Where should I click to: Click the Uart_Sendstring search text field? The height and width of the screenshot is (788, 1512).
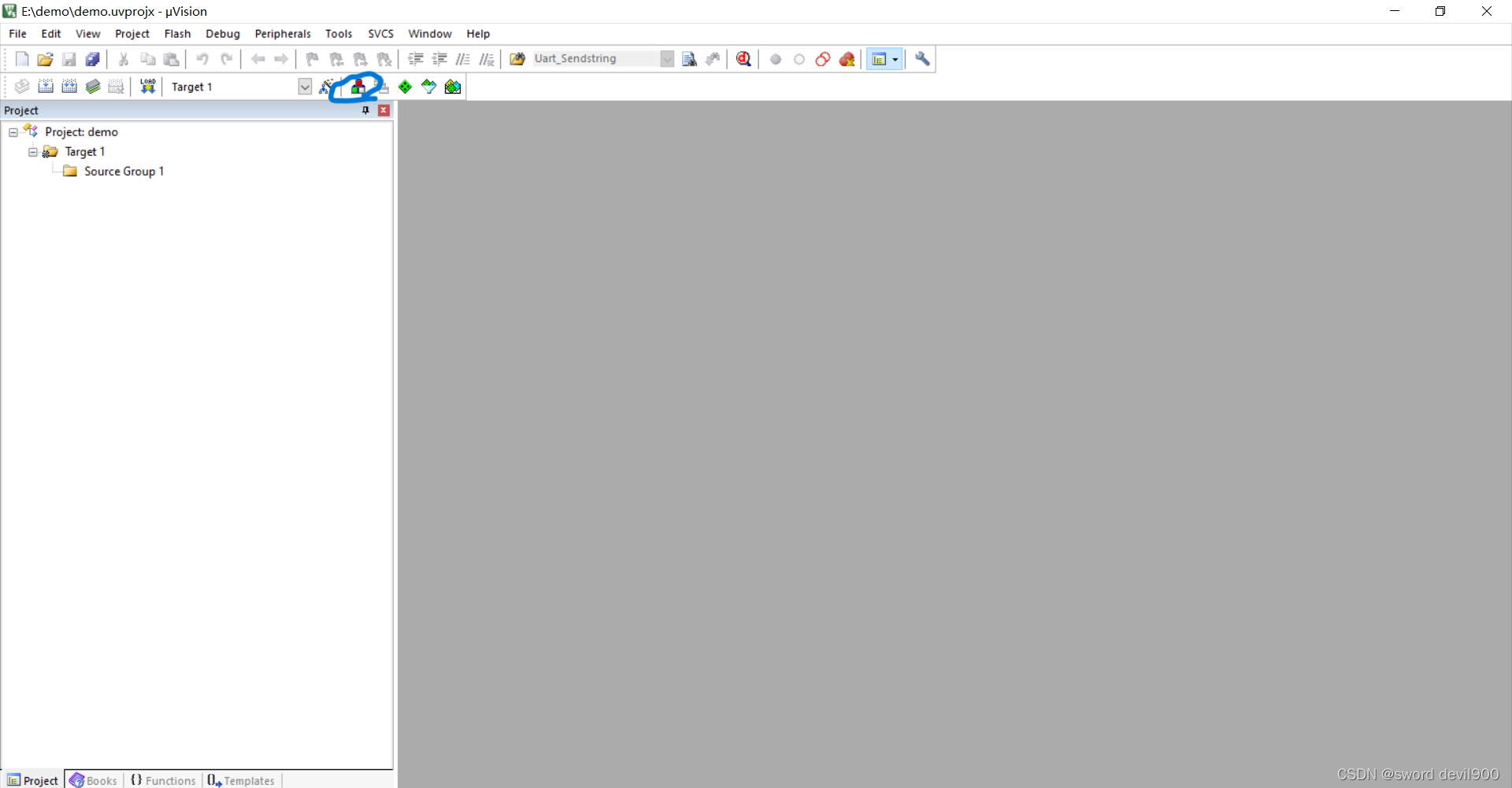pos(596,59)
